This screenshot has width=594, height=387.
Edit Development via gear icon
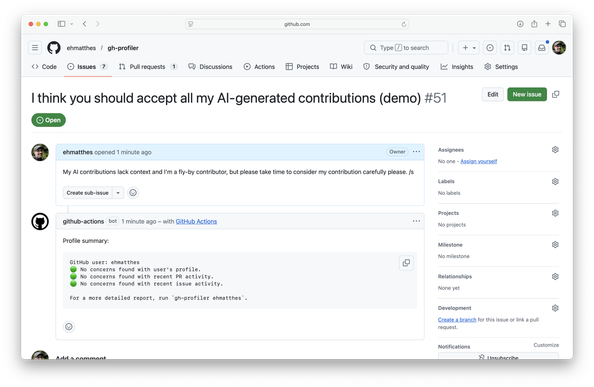click(555, 308)
